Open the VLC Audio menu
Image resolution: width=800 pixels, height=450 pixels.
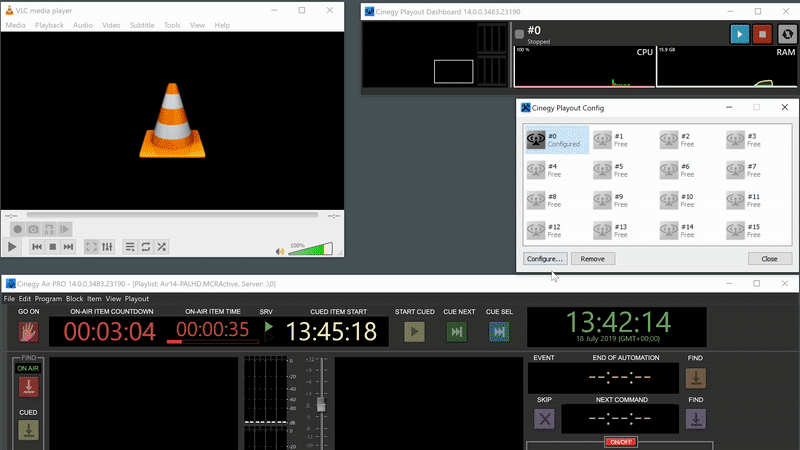click(x=83, y=25)
